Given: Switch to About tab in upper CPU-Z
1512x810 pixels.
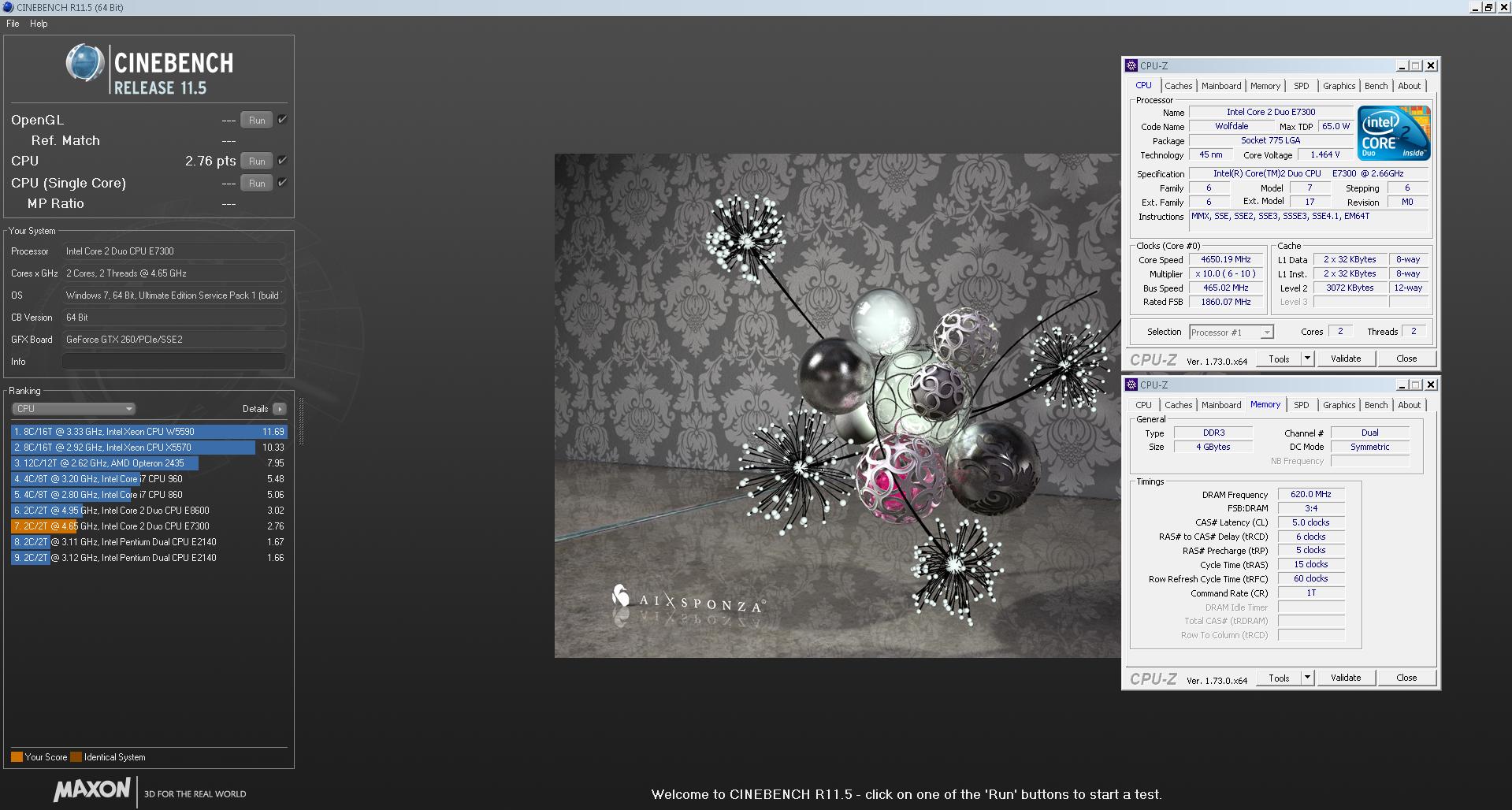Looking at the screenshot, I should coord(1410,86).
